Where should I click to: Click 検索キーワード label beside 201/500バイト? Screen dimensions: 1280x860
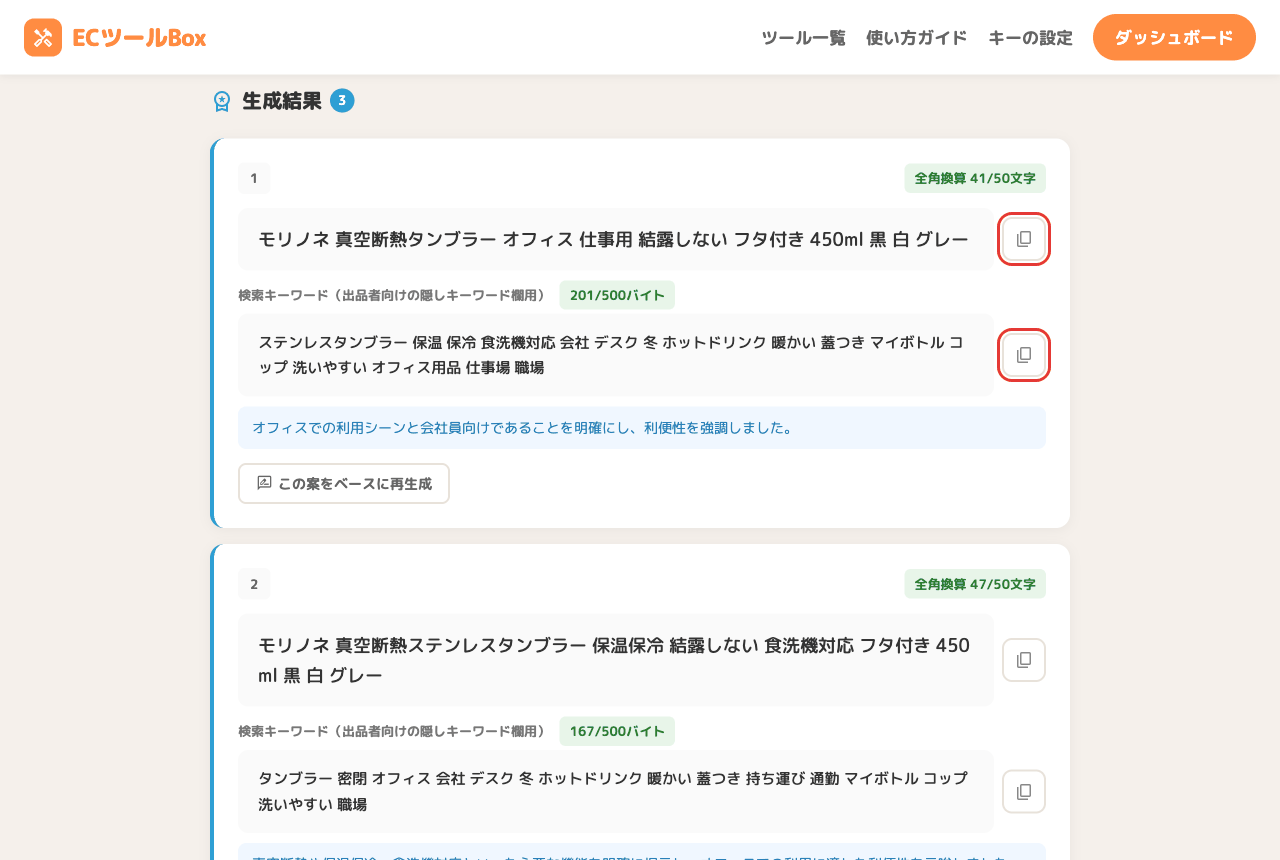tap(392, 295)
